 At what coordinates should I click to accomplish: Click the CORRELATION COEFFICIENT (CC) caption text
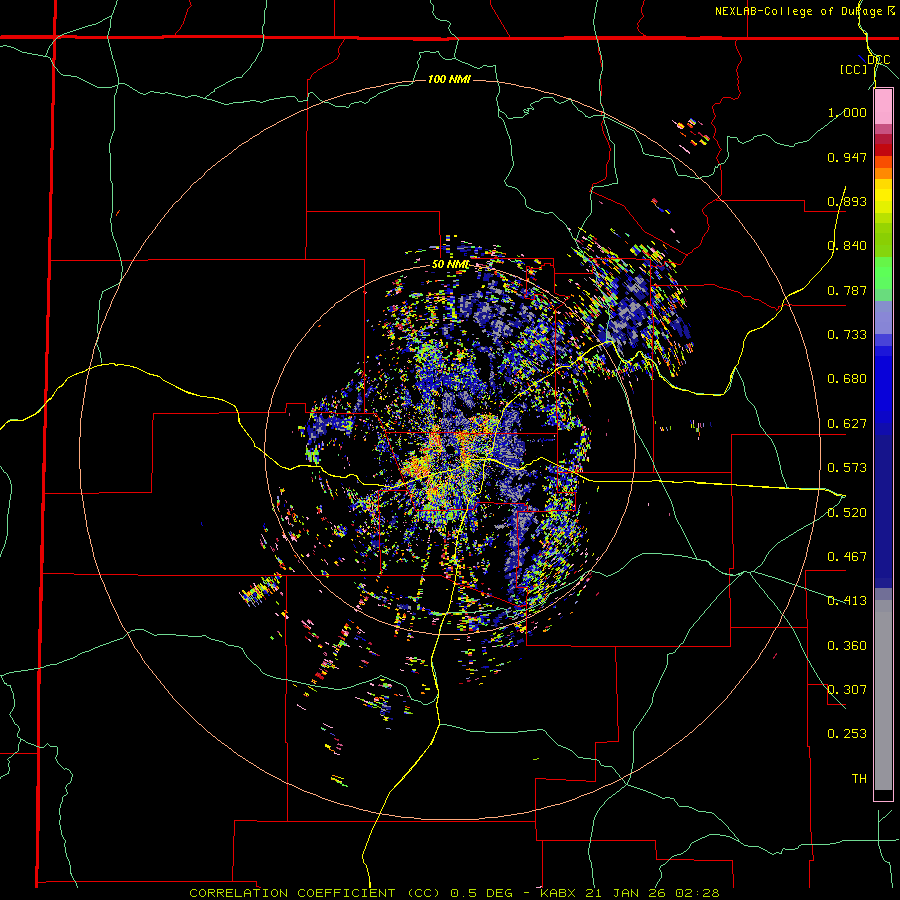[315, 893]
